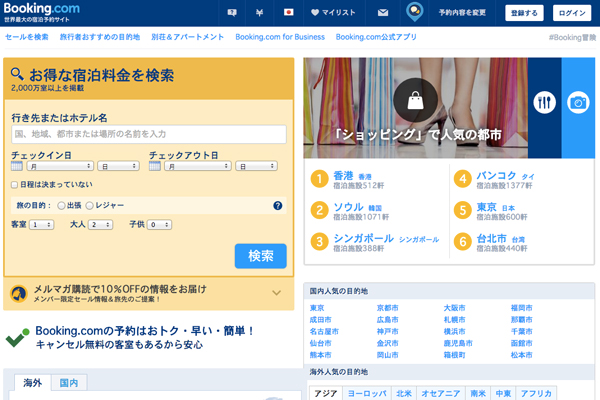
Task: Open Booking.com for Business link
Action: pyautogui.click(x=280, y=37)
